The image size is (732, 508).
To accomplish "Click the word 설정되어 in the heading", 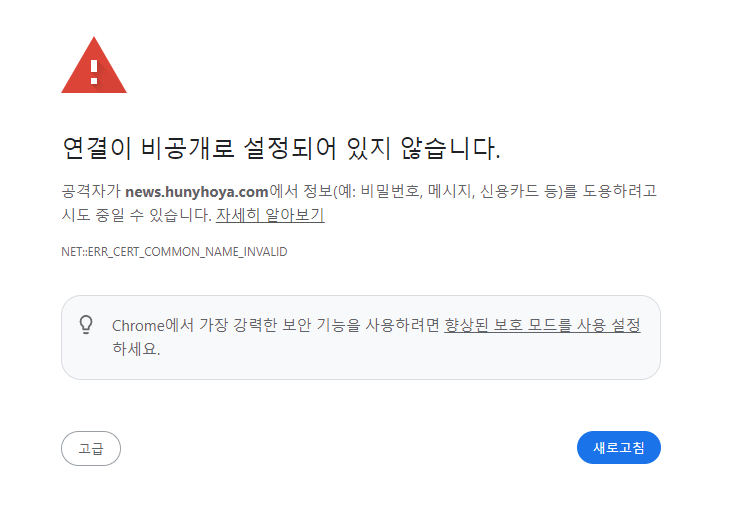I will click(290, 148).
